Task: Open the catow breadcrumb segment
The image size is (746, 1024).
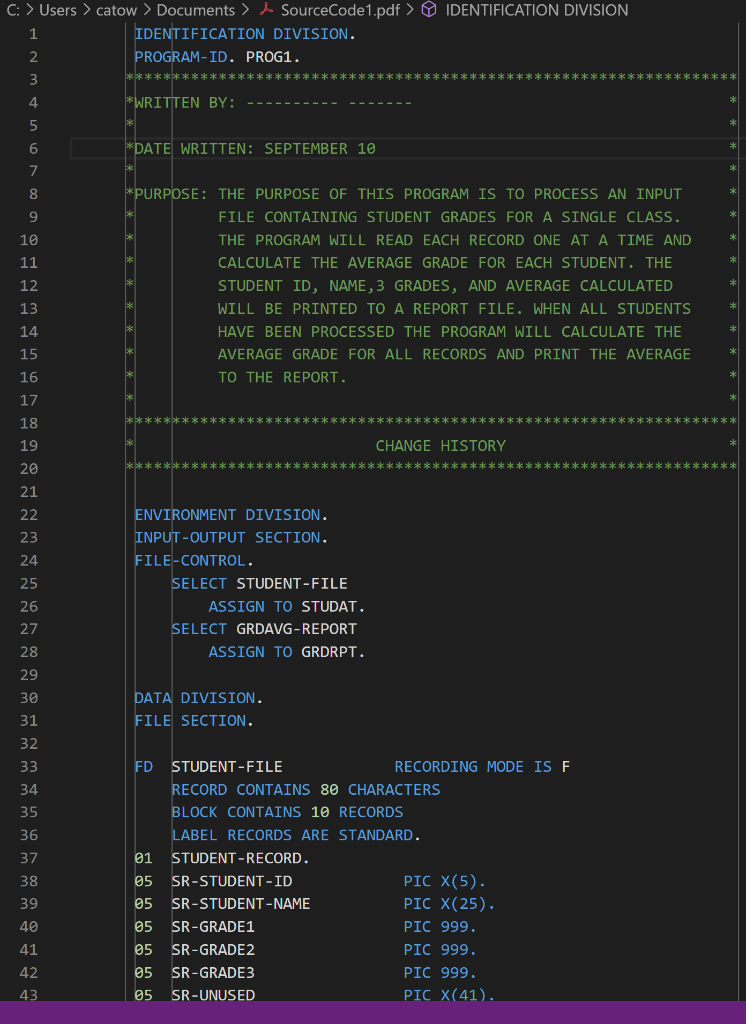Action: (116, 10)
